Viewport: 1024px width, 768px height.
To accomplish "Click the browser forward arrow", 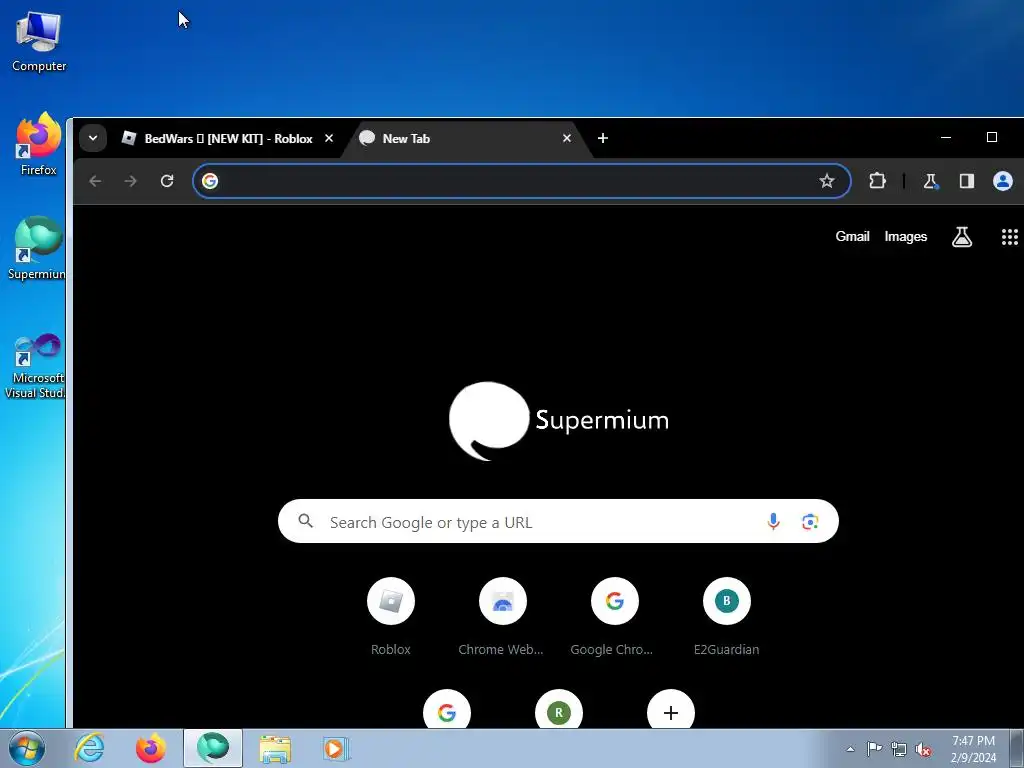I will coord(131,181).
